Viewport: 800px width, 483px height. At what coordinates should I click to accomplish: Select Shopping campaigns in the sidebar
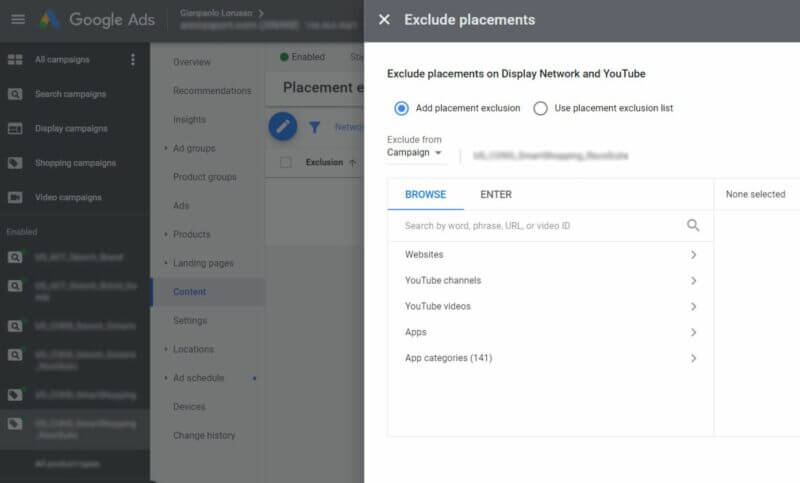click(74, 163)
